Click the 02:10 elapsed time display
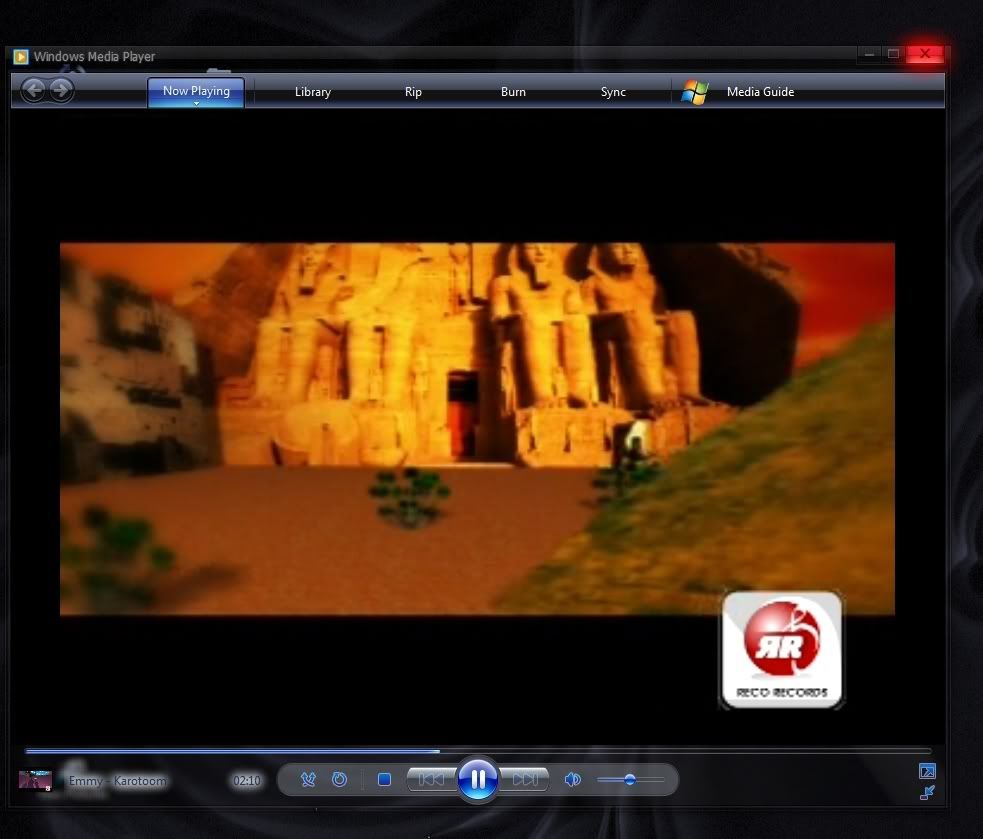The width and height of the screenshot is (983, 839). (x=246, y=781)
